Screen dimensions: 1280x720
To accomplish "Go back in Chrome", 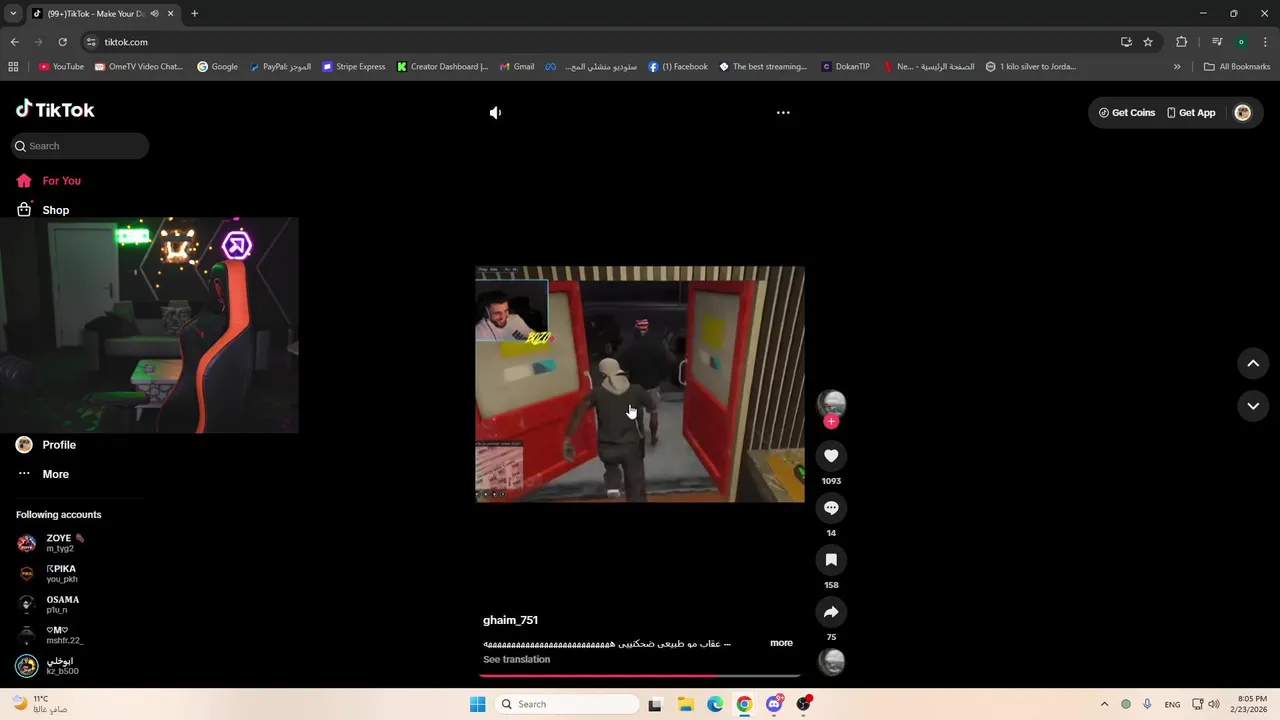I will click(14, 42).
